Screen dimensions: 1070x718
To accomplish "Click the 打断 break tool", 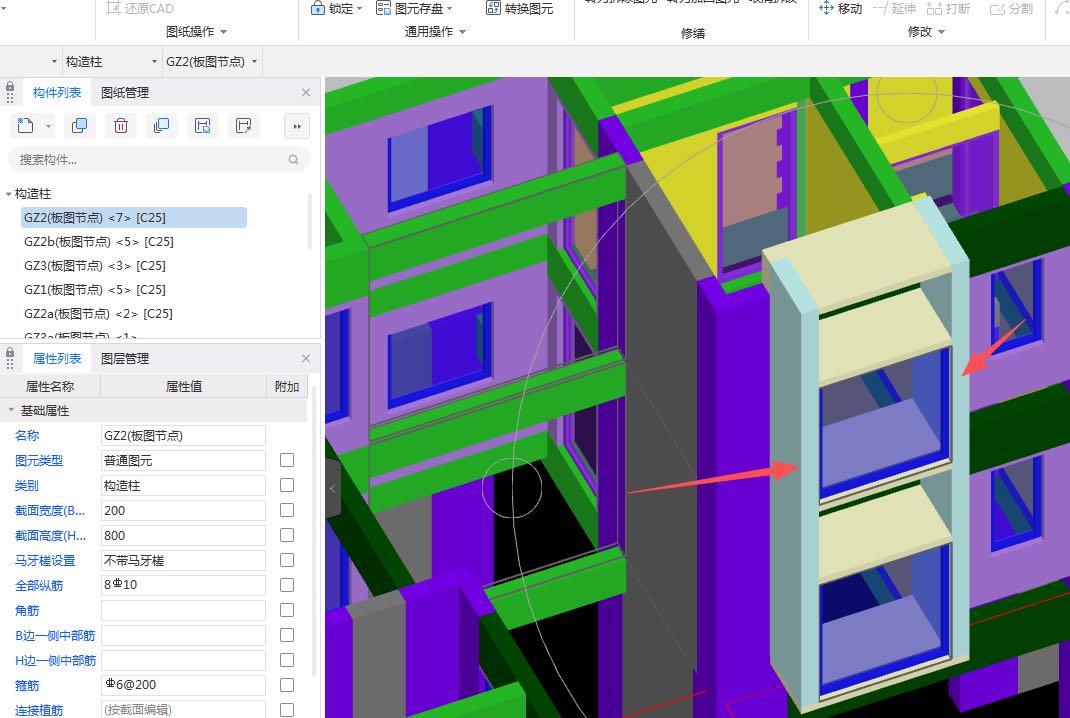I will 949,8.
